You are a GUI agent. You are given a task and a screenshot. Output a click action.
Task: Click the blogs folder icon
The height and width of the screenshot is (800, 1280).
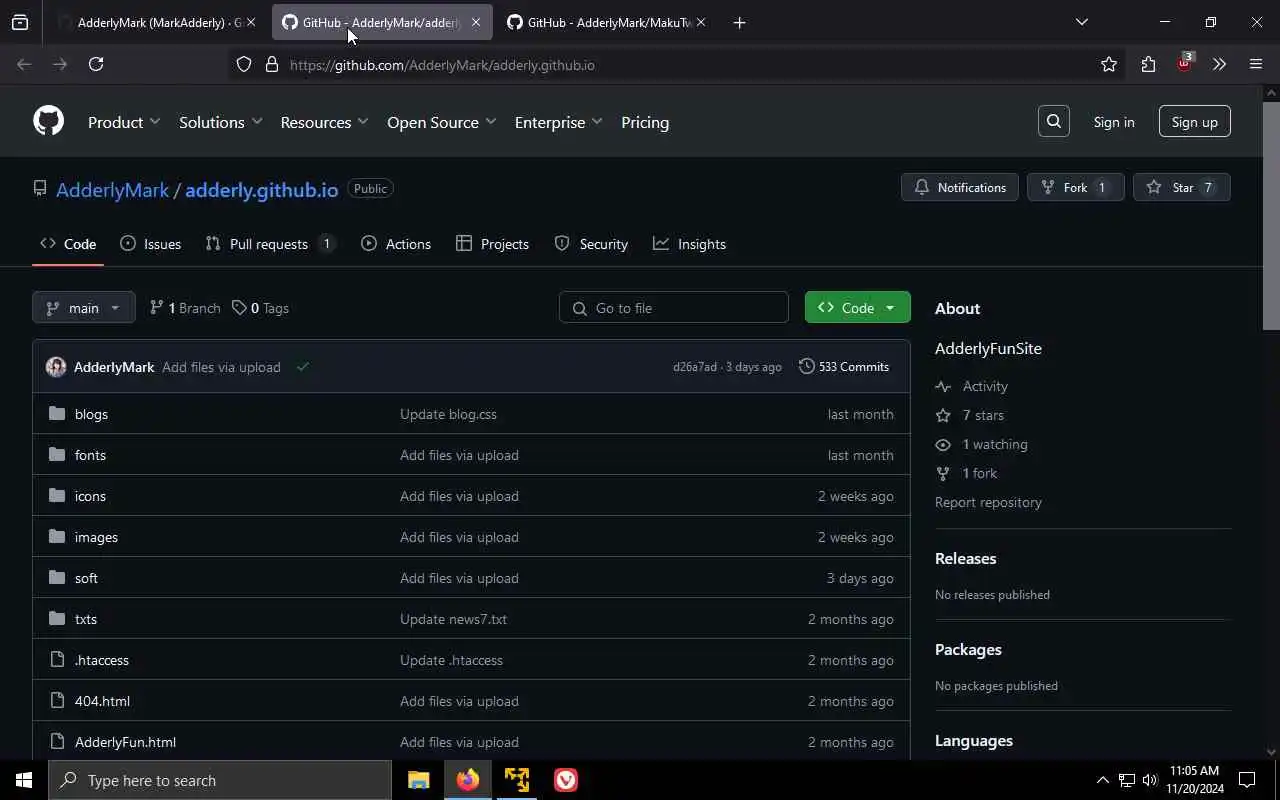[x=57, y=414]
